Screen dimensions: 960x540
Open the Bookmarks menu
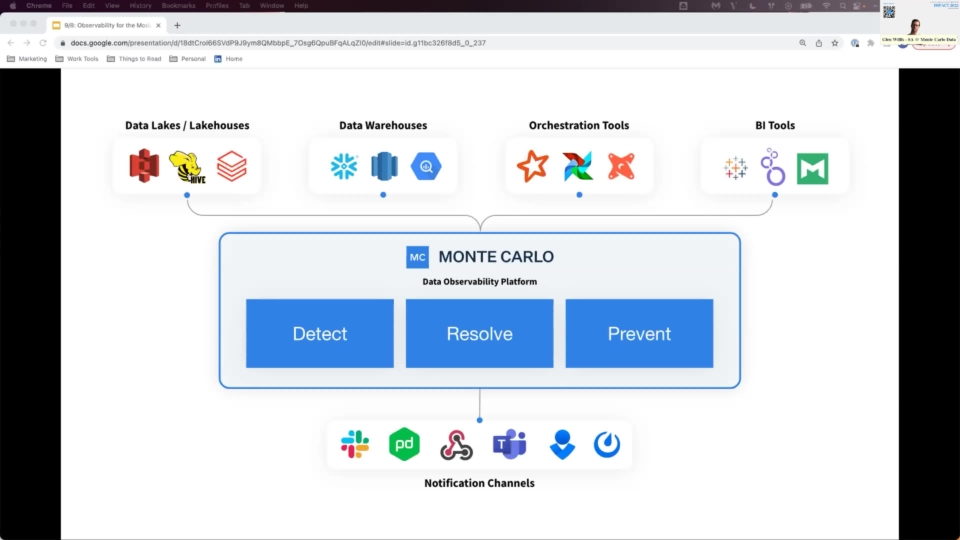(x=178, y=6)
